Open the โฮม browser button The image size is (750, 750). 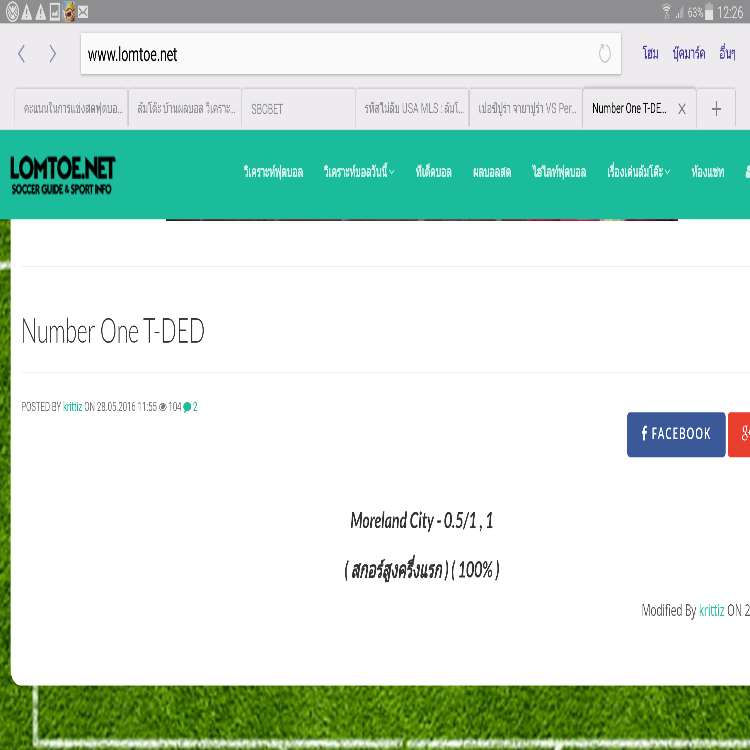click(651, 53)
